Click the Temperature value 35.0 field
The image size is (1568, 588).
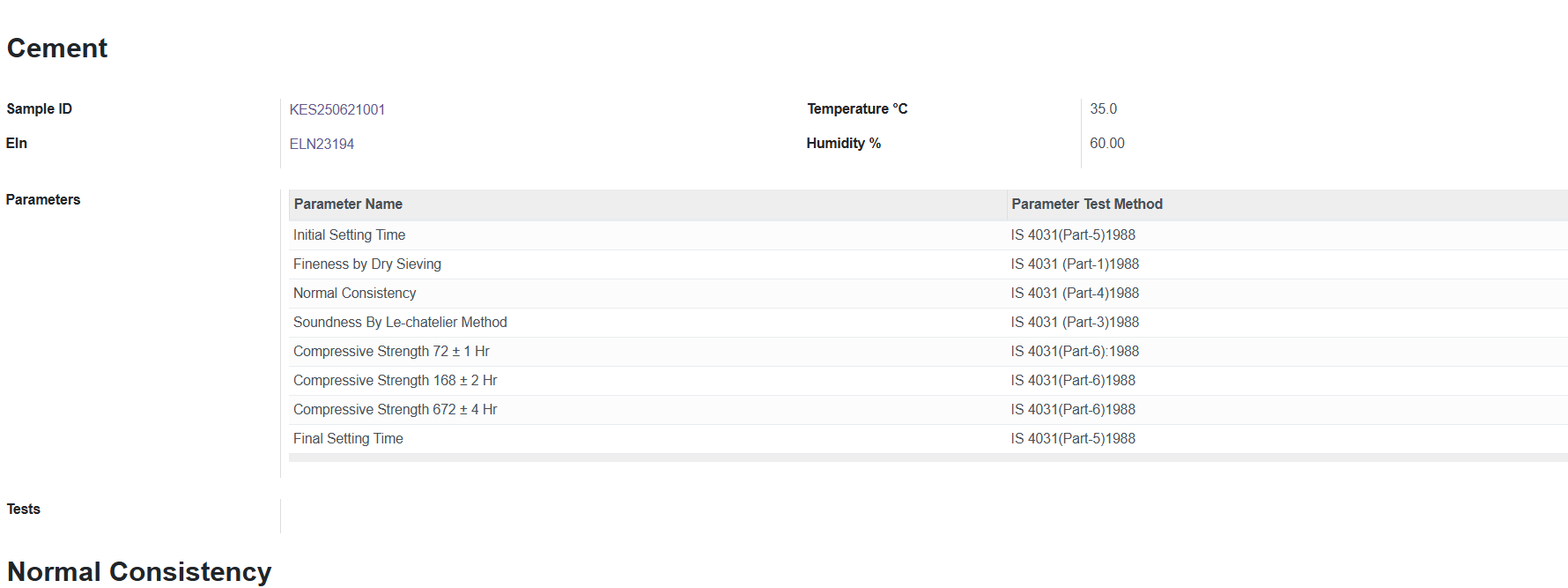[1103, 109]
